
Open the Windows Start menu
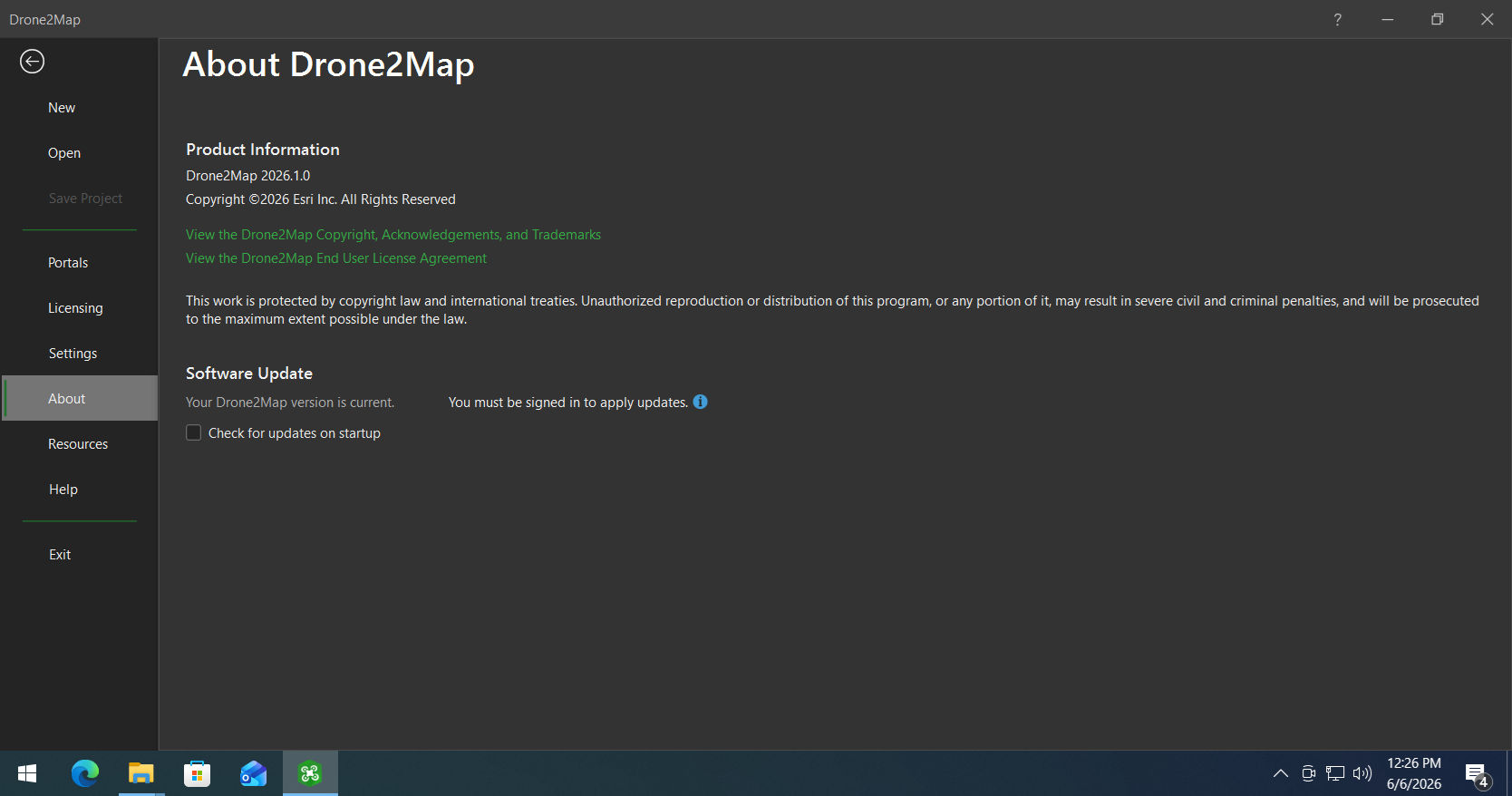(27, 773)
